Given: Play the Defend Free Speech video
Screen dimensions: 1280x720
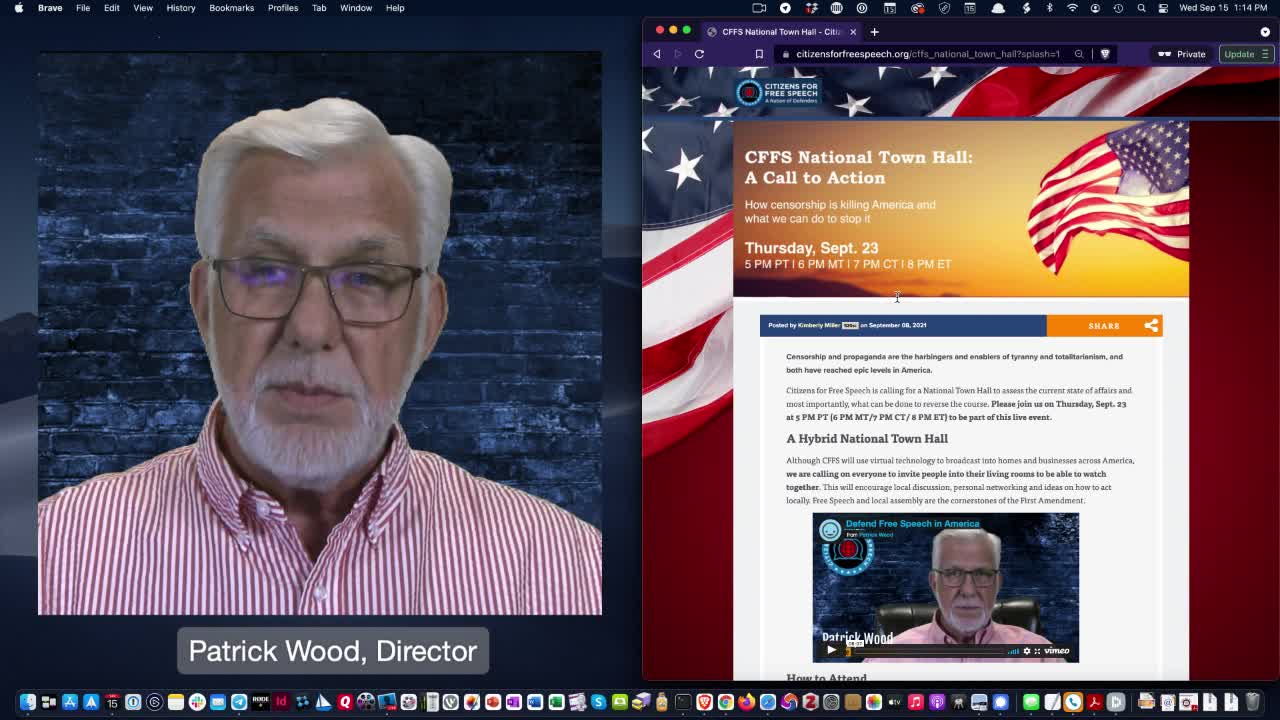Looking at the screenshot, I should (x=831, y=650).
